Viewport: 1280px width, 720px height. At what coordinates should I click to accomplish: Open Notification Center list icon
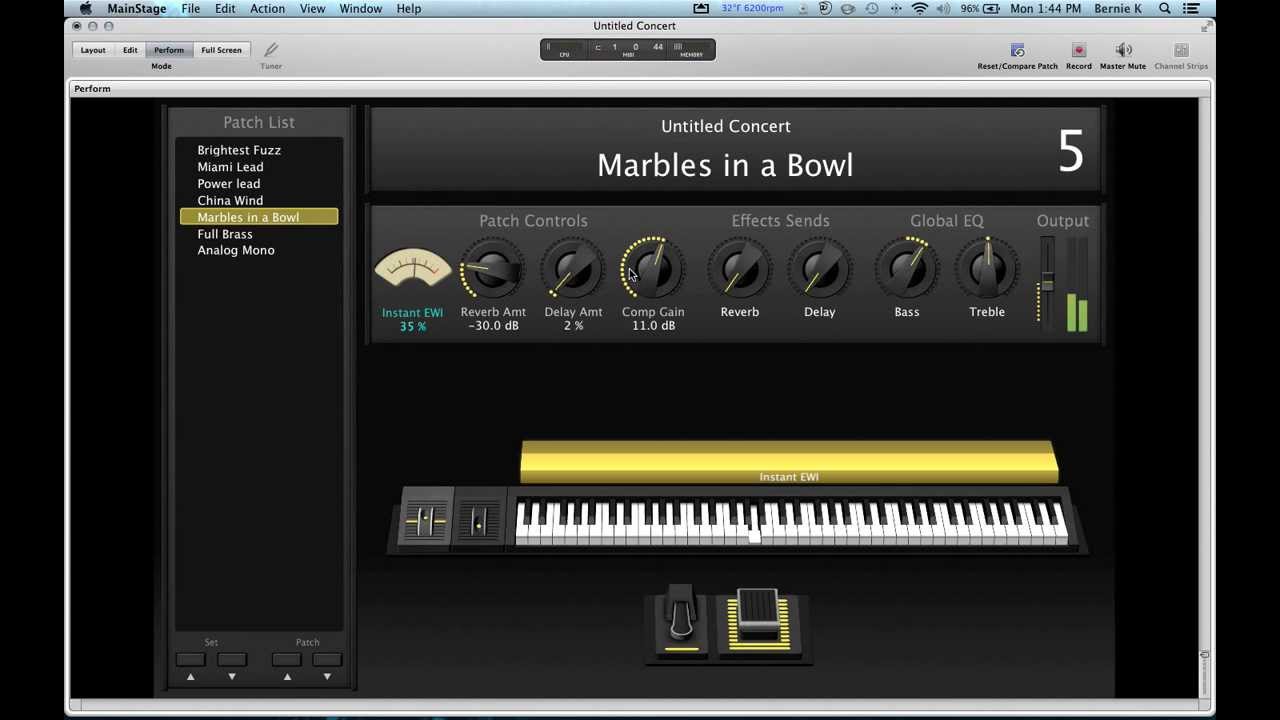tap(1192, 8)
